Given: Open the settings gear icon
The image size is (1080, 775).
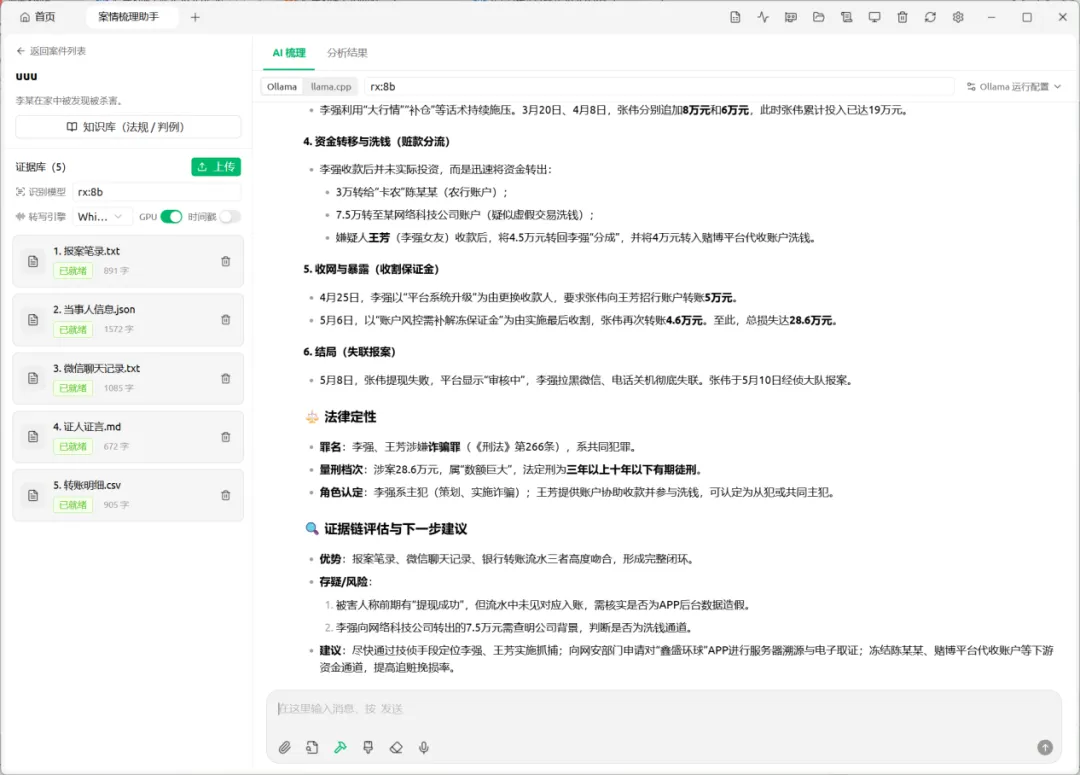Looking at the screenshot, I should 958,17.
